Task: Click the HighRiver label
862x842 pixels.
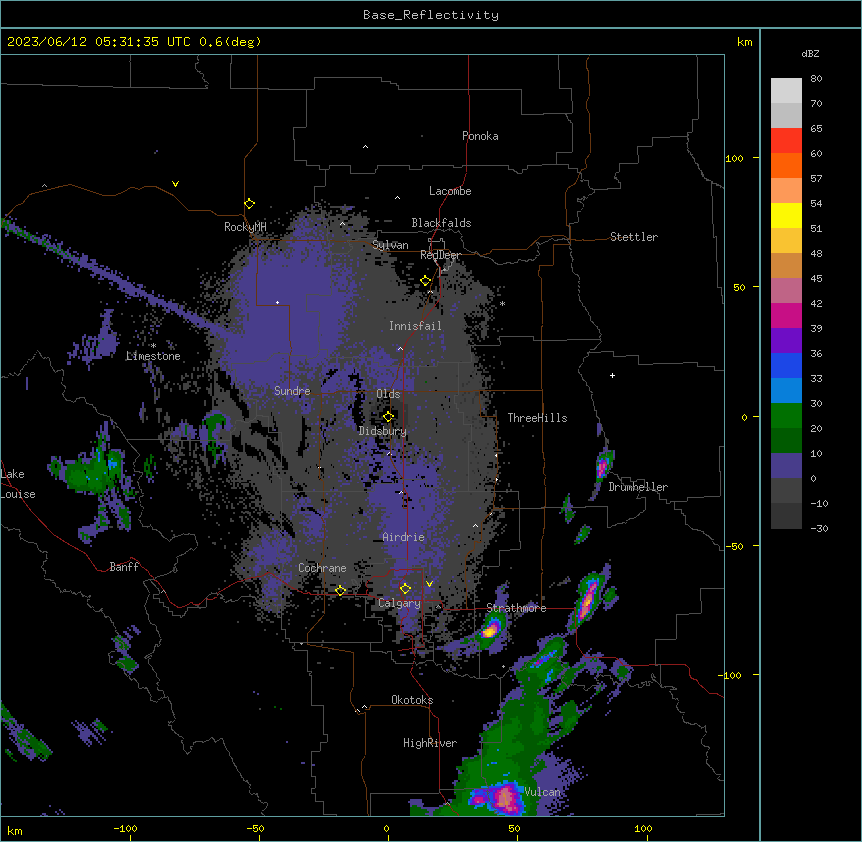Action: [430, 743]
